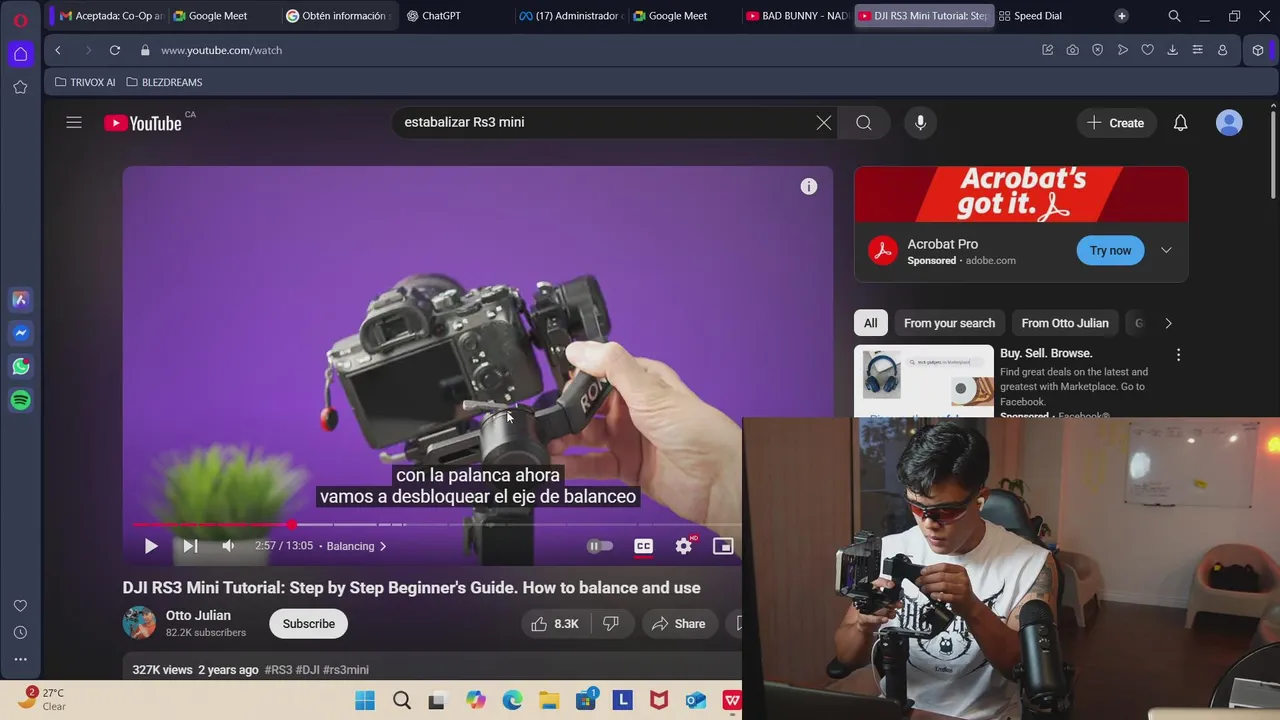Switch to the Aceptada Co-Op Gmail tab
Image resolution: width=1280 pixels, height=720 pixels.
112,16
